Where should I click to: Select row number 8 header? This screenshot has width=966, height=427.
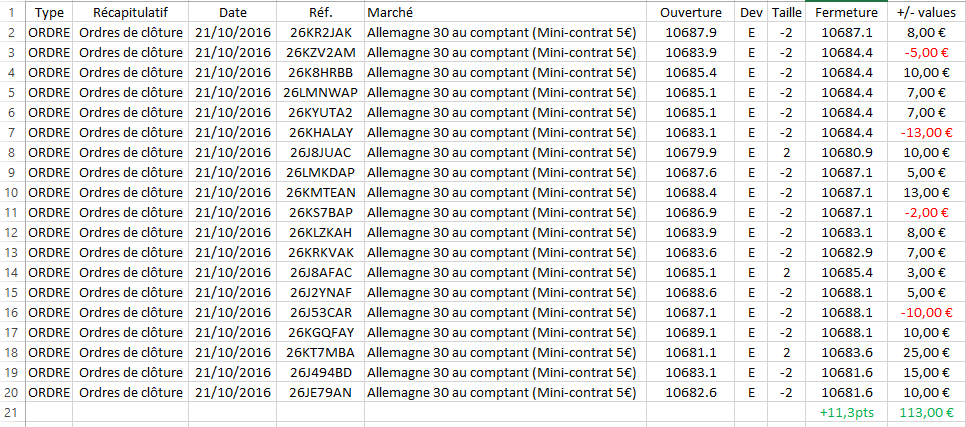pyautogui.click(x=12, y=152)
